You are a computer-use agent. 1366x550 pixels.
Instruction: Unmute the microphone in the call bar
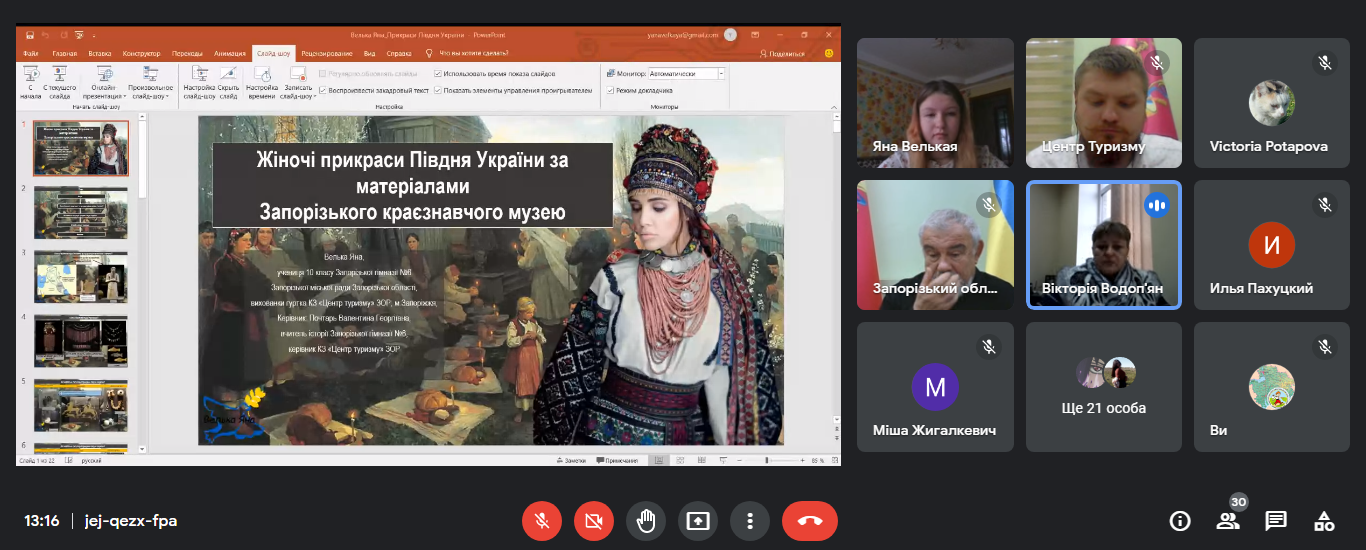pos(542,521)
